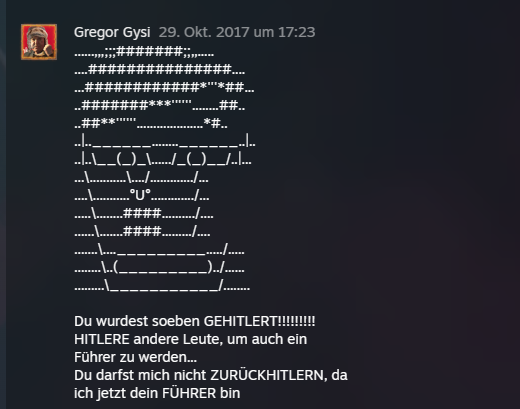Screen dimensions: 520x409
Task: Click the ASCII row with parenthesized underscores
Action: click(159, 268)
